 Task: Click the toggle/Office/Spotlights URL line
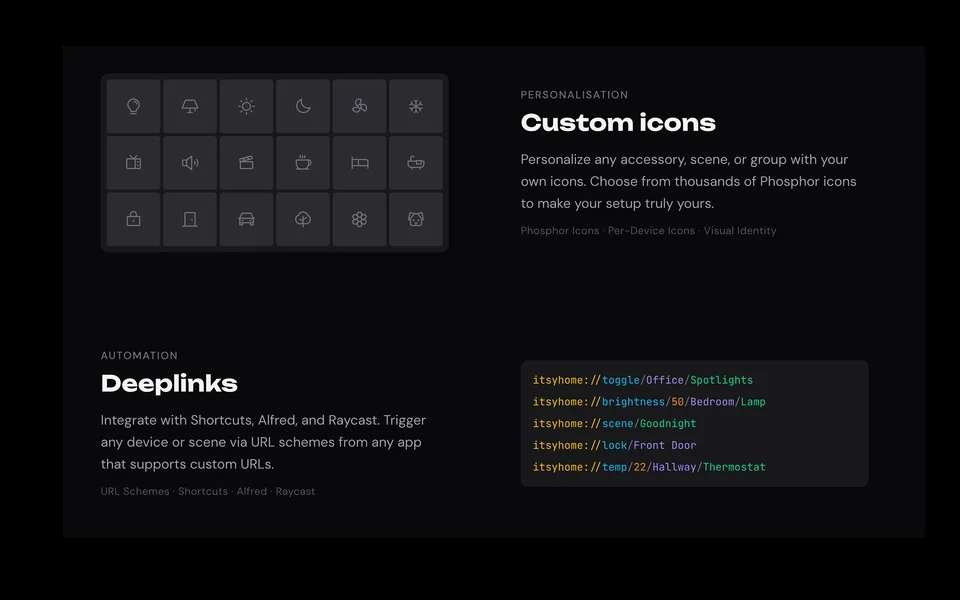click(x=643, y=380)
